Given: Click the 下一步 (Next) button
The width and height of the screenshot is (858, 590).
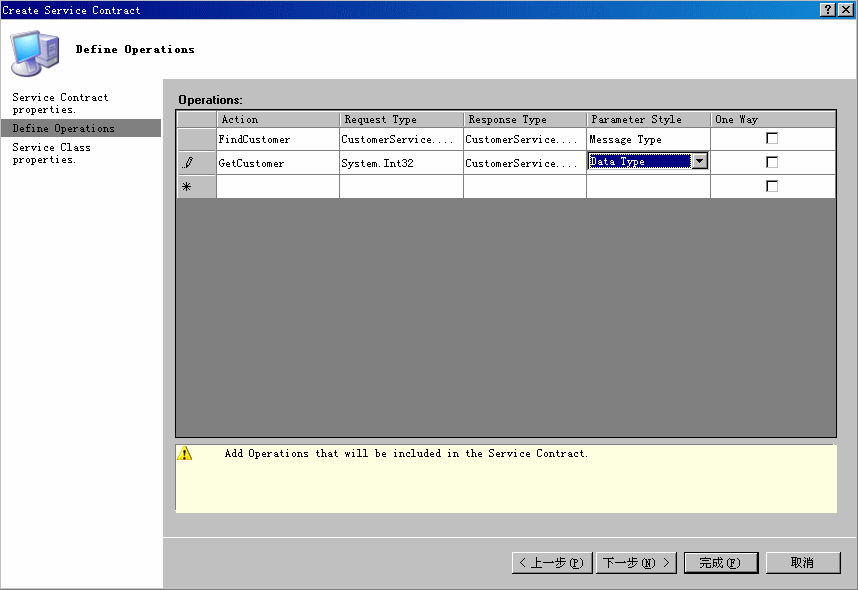Looking at the screenshot, I should (637, 563).
